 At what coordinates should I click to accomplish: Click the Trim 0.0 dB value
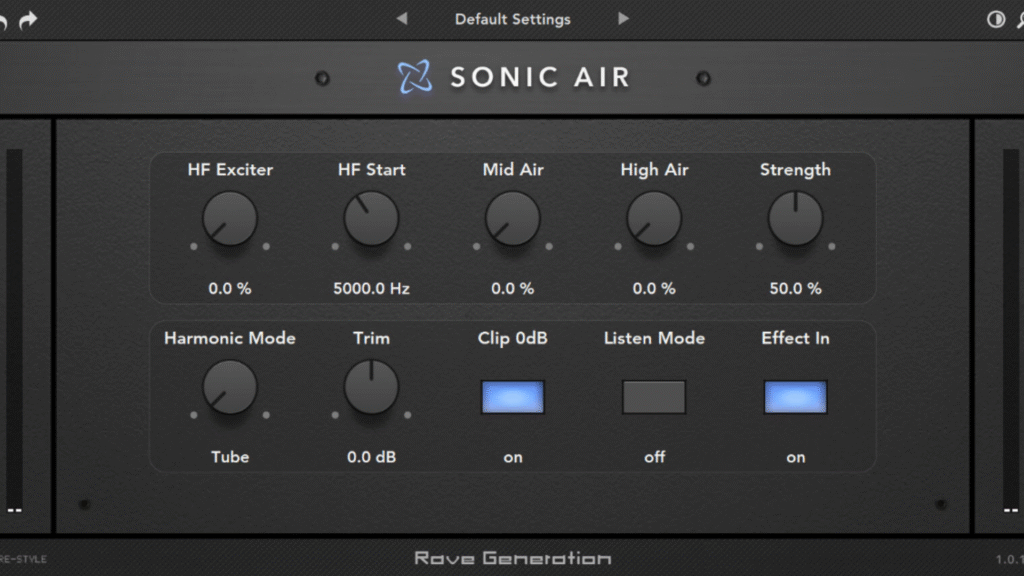371,457
